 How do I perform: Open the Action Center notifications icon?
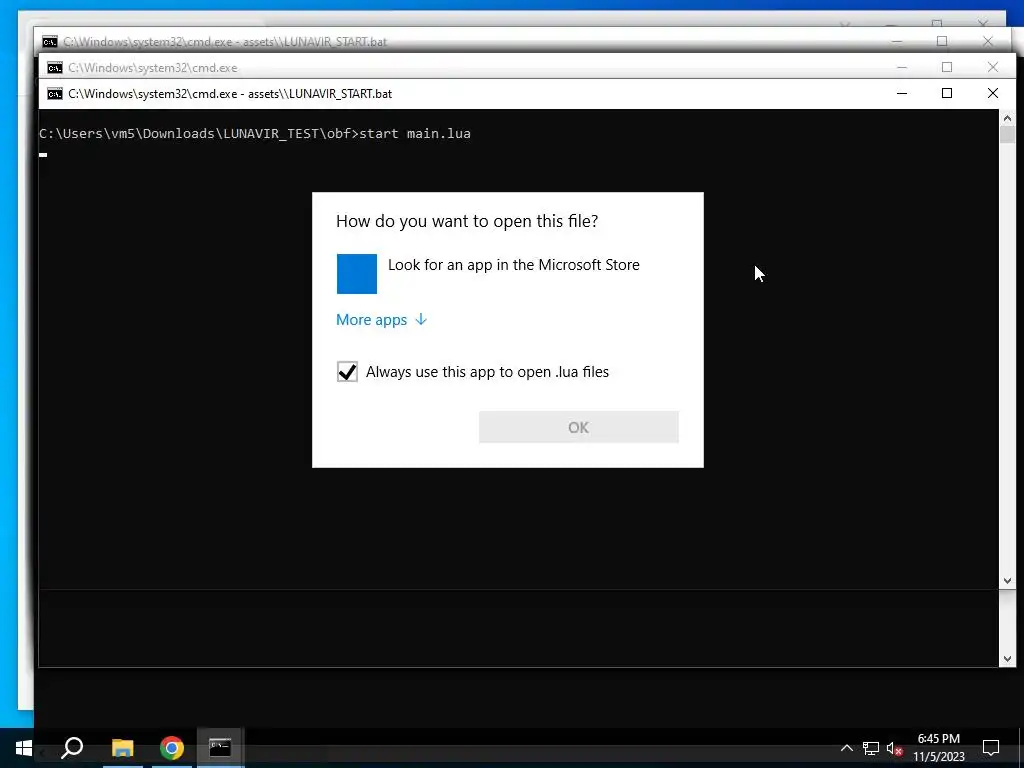click(x=991, y=748)
